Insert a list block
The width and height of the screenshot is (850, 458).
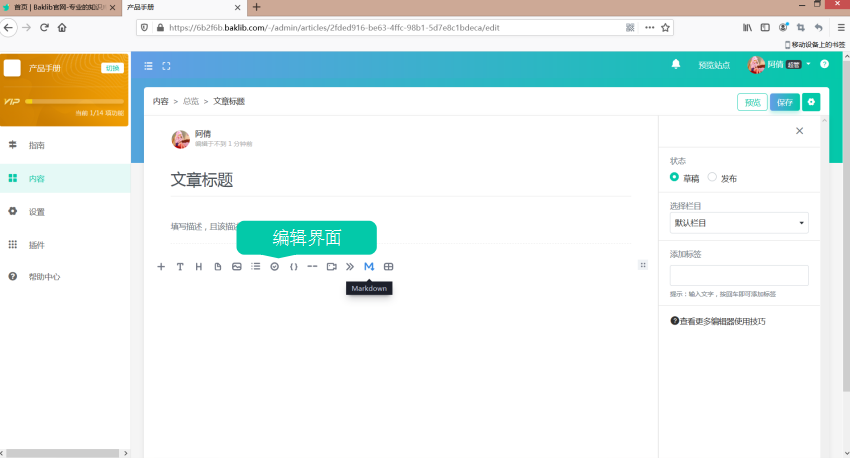coord(256,267)
